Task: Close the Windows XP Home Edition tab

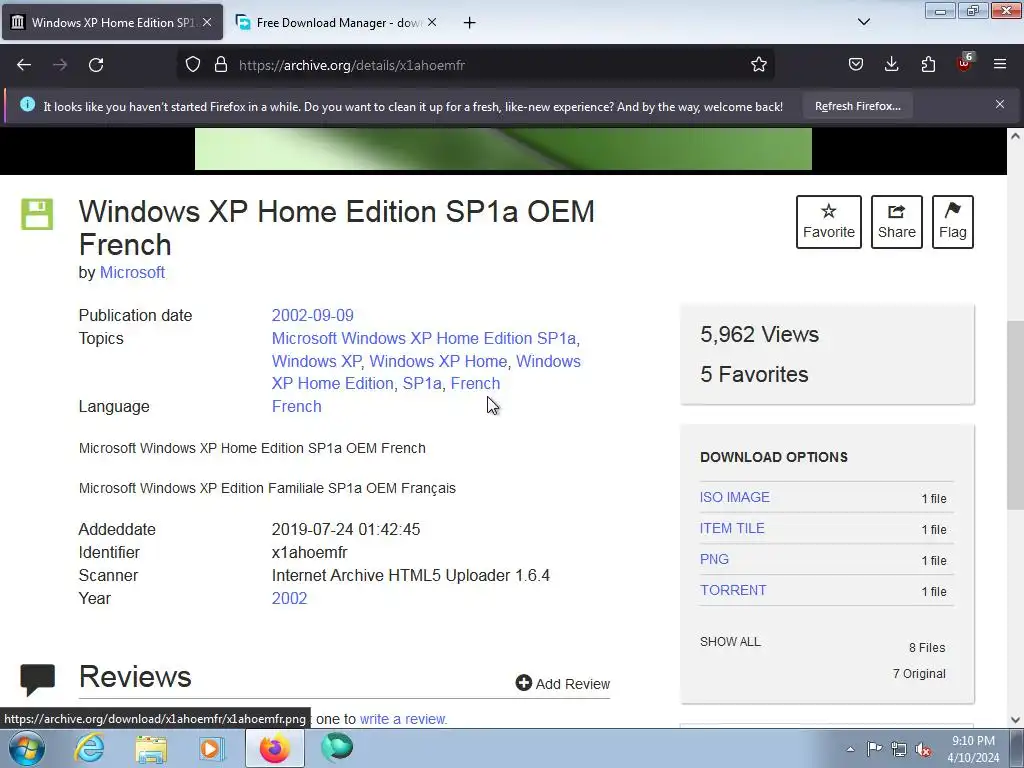Action: tap(207, 22)
